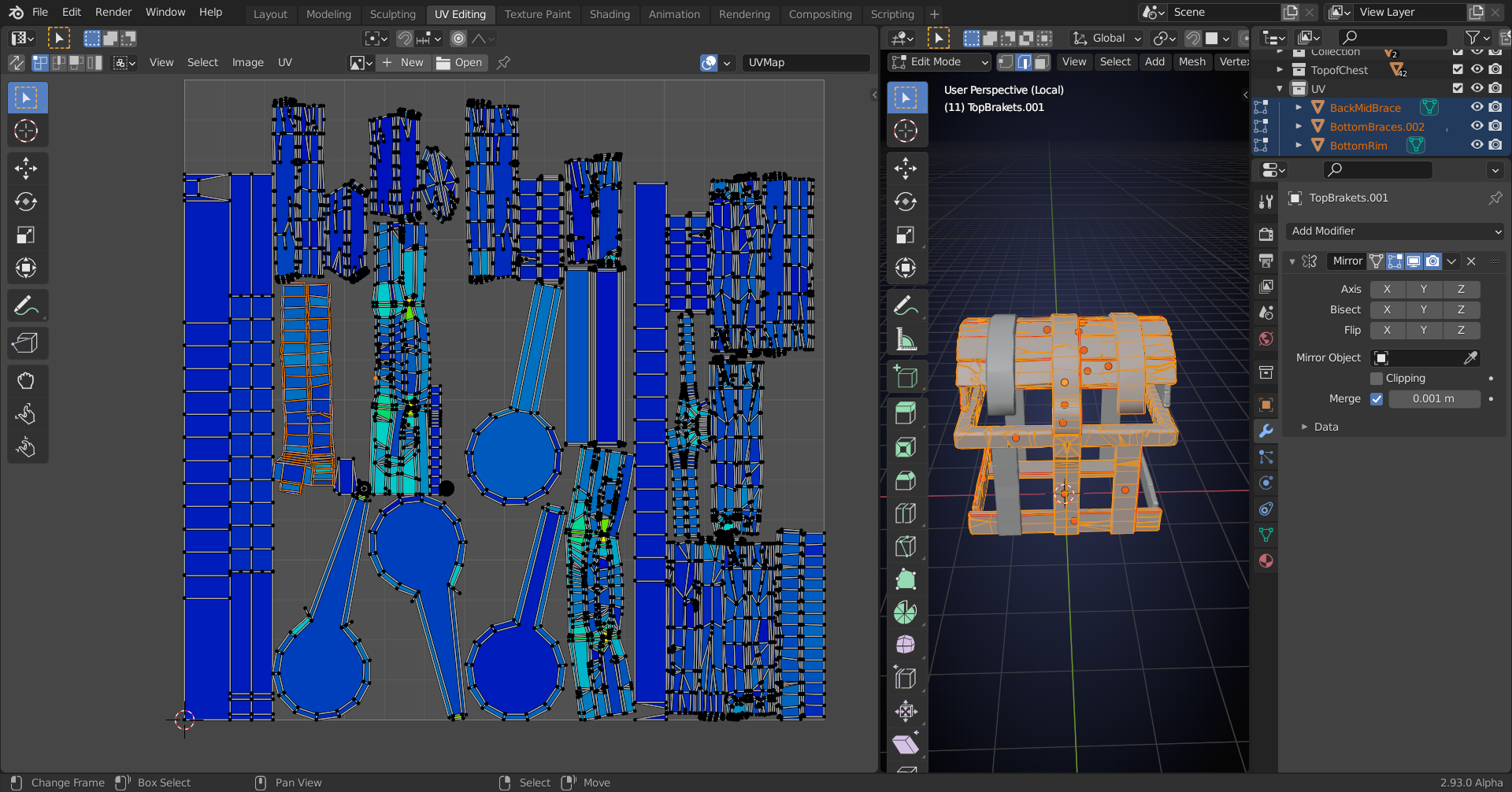
Task: Activate the Measure tool in 3D viewport
Action: click(x=906, y=339)
